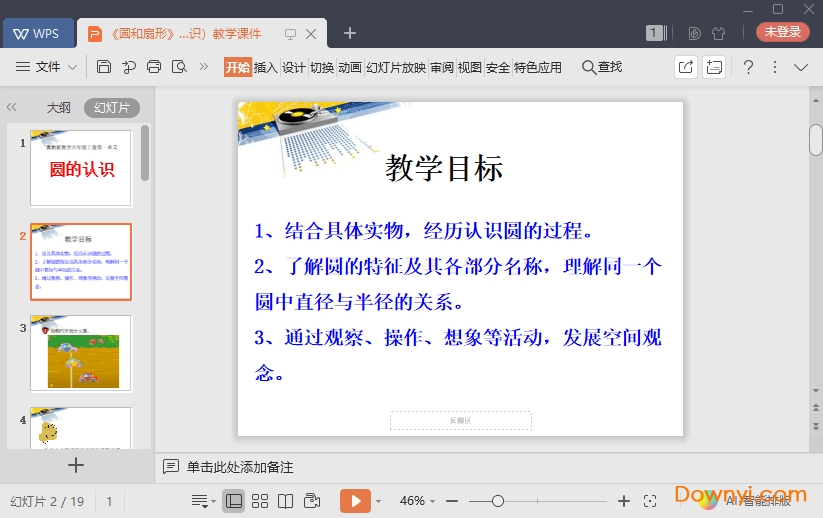Click the export to PDF icon
The width and height of the screenshot is (823, 518).
coord(129,67)
